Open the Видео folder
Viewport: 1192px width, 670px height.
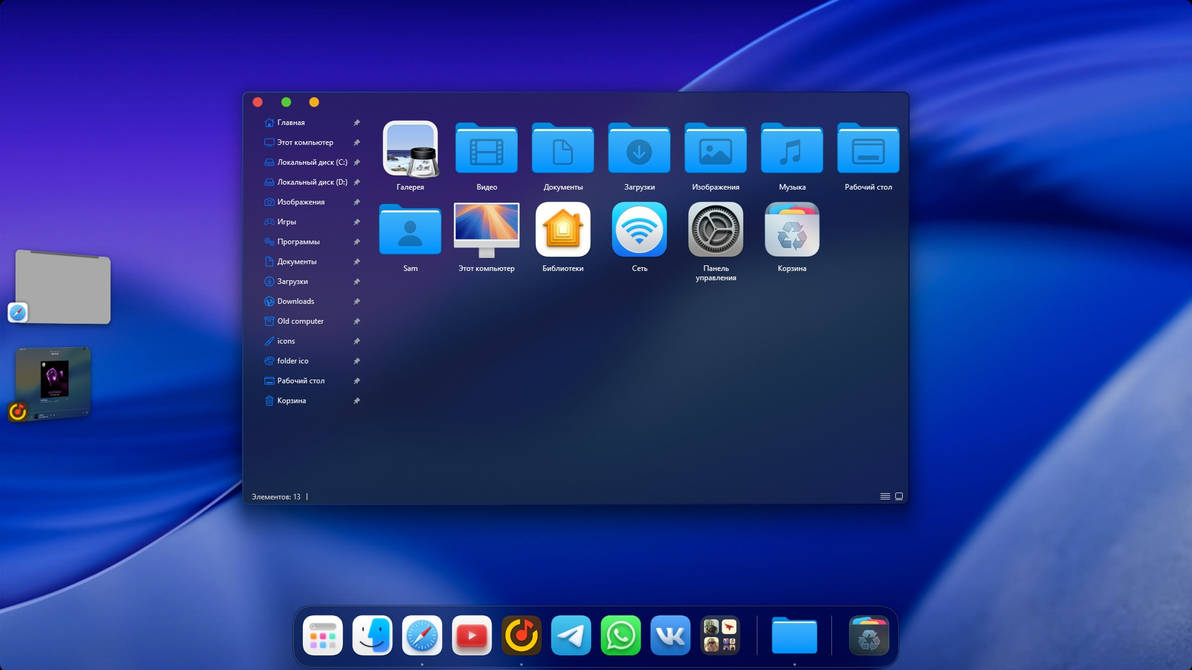coord(487,148)
